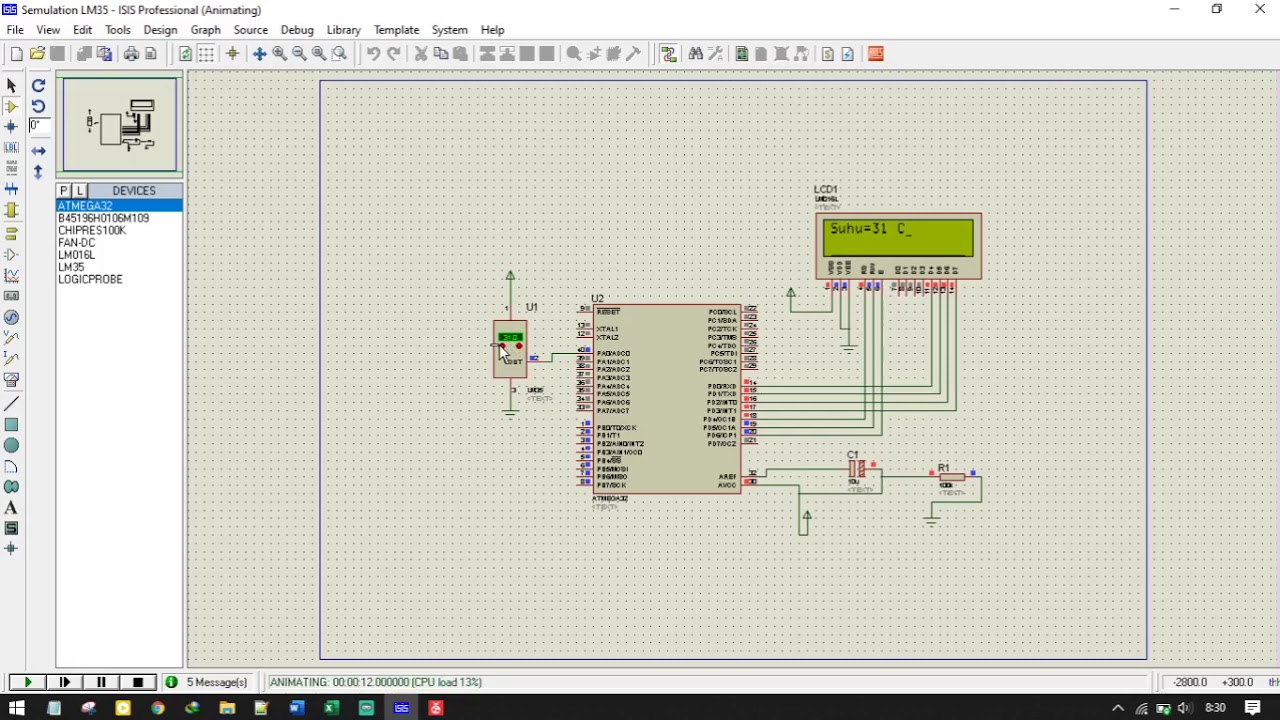
Task: Click the zoom in magnifier icon
Action: click(280, 54)
